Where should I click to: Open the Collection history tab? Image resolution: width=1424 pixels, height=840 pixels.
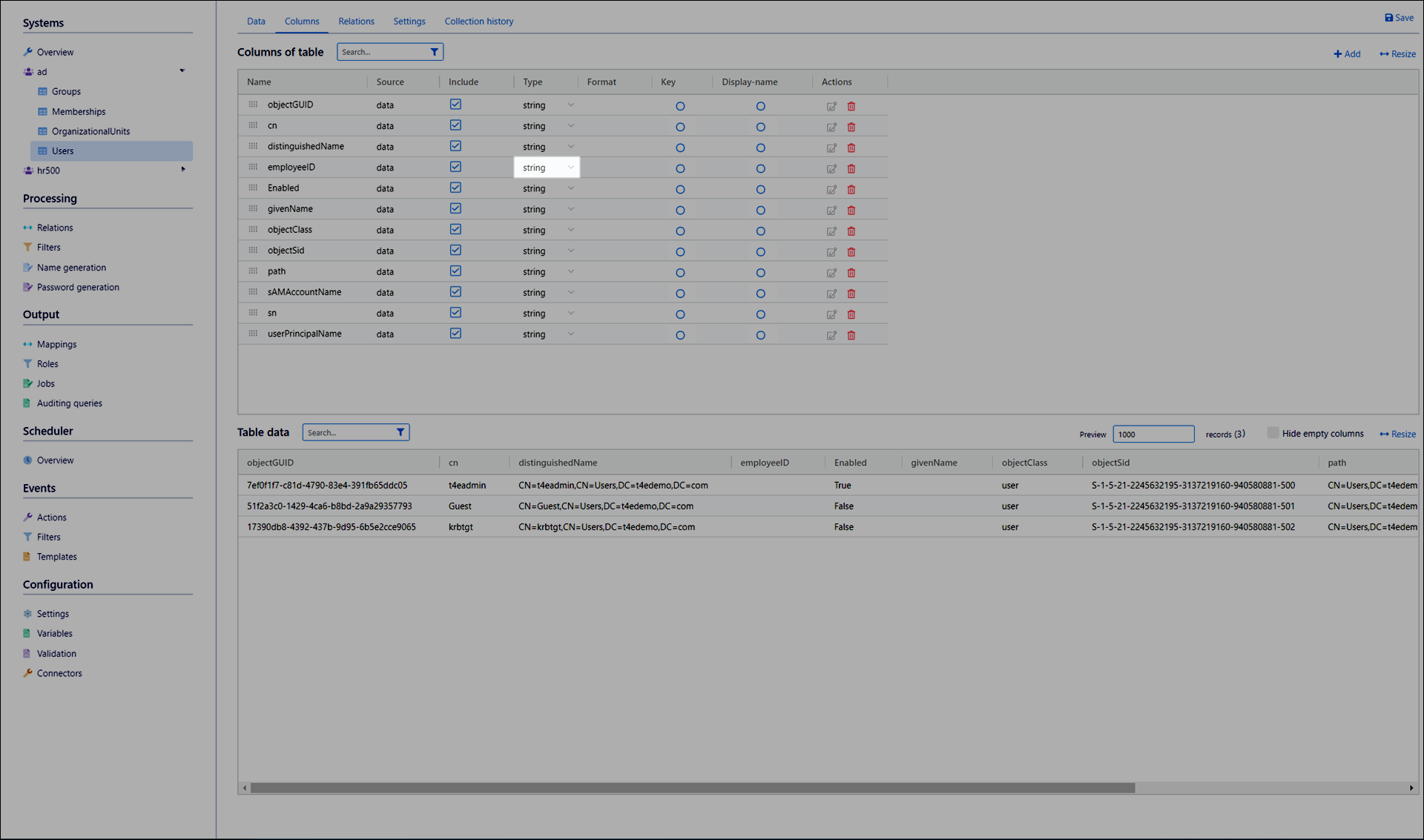478,22
